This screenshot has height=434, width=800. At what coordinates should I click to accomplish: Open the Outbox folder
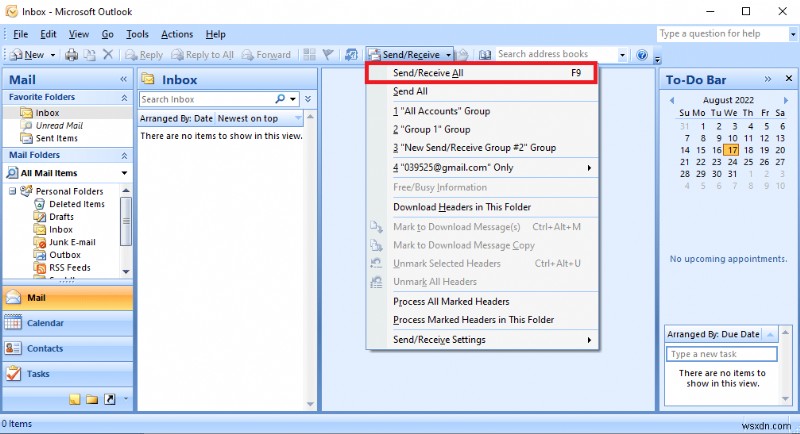(65, 255)
